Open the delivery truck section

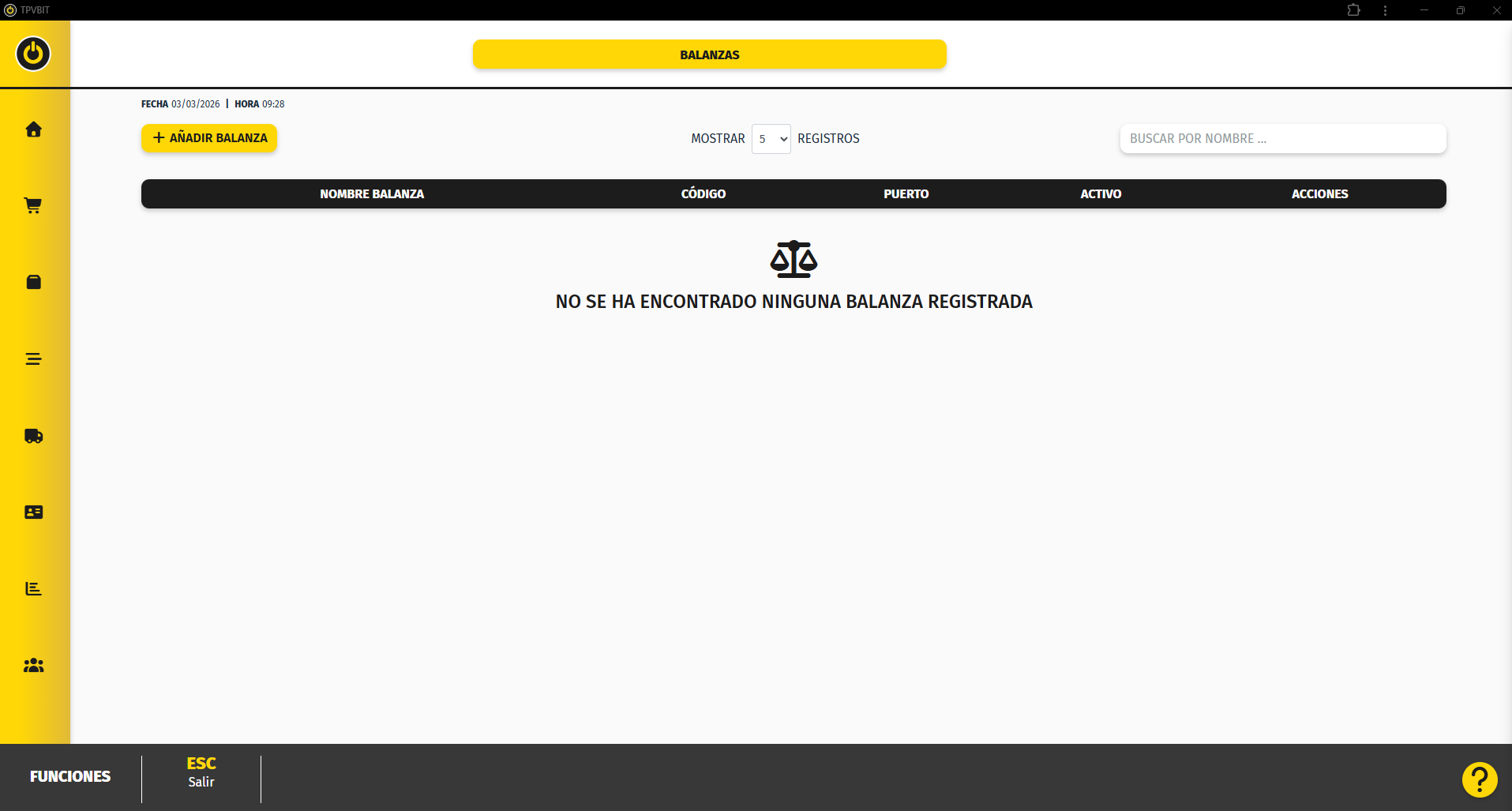[x=33, y=436]
